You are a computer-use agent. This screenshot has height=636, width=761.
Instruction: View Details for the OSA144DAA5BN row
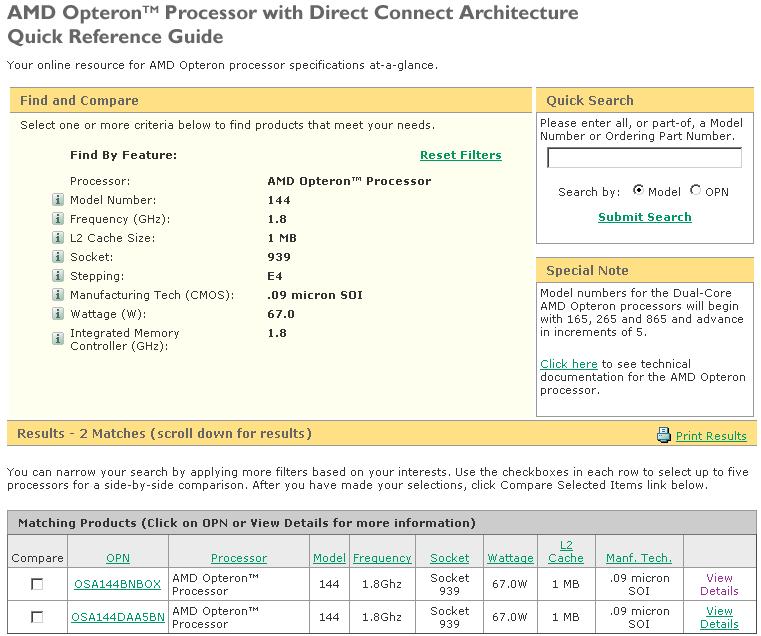pos(719,617)
